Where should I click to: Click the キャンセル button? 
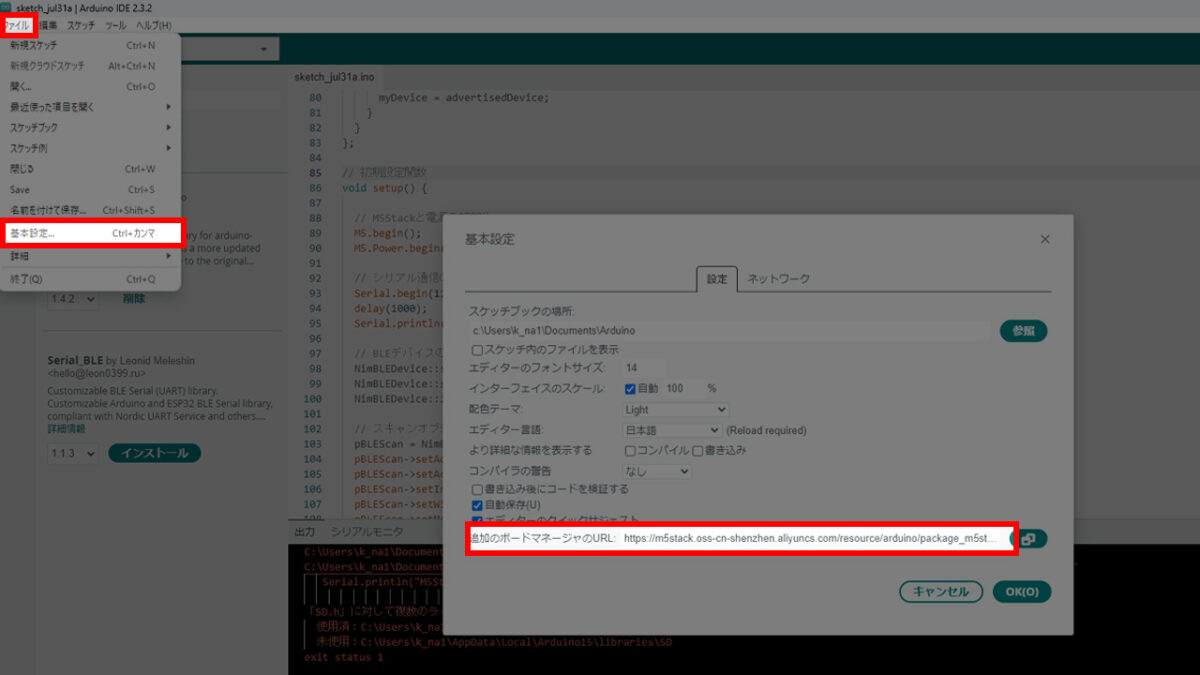(x=940, y=591)
